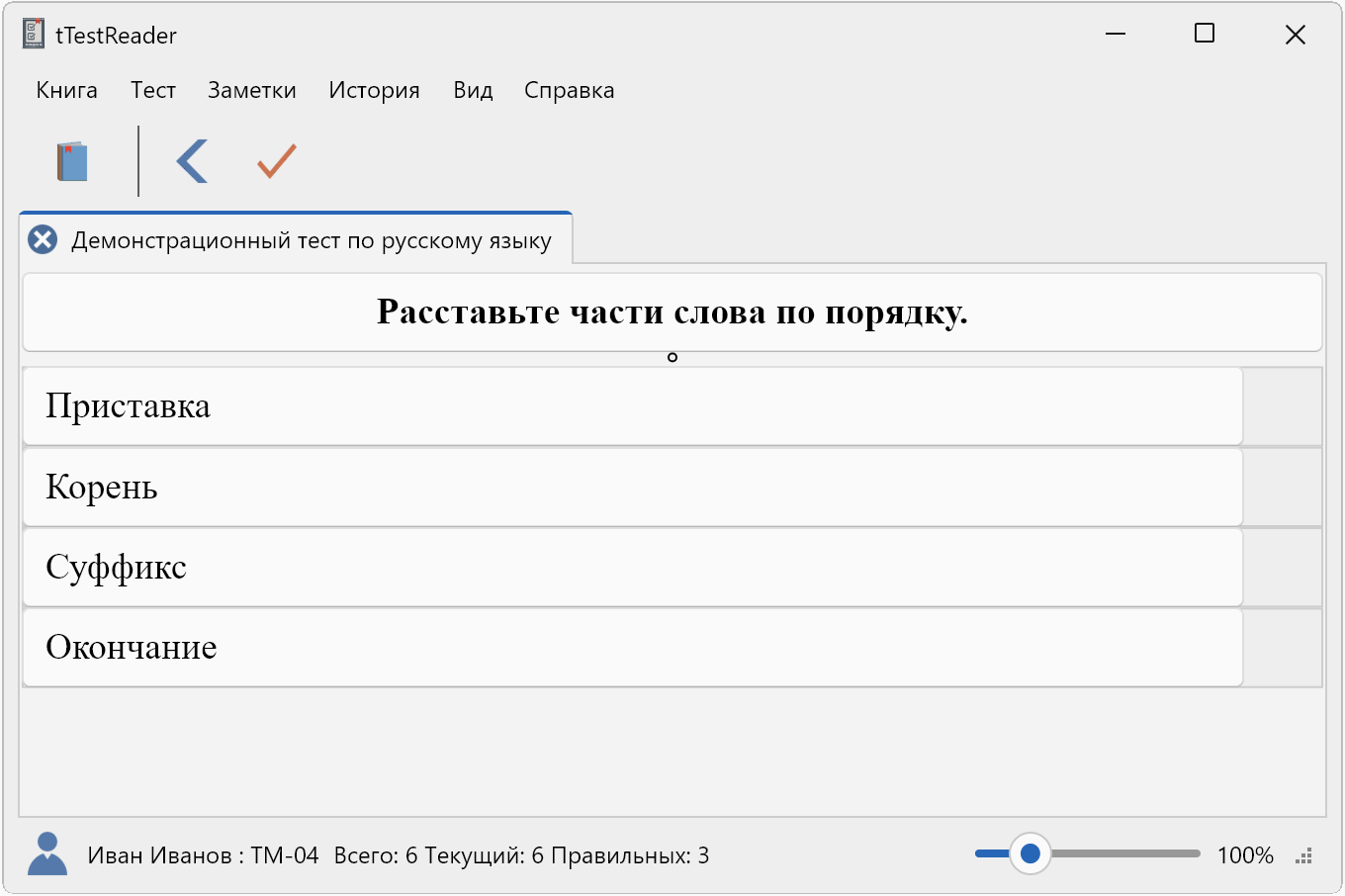Click the user profile icon in status bar

click(x=46, y=854)
